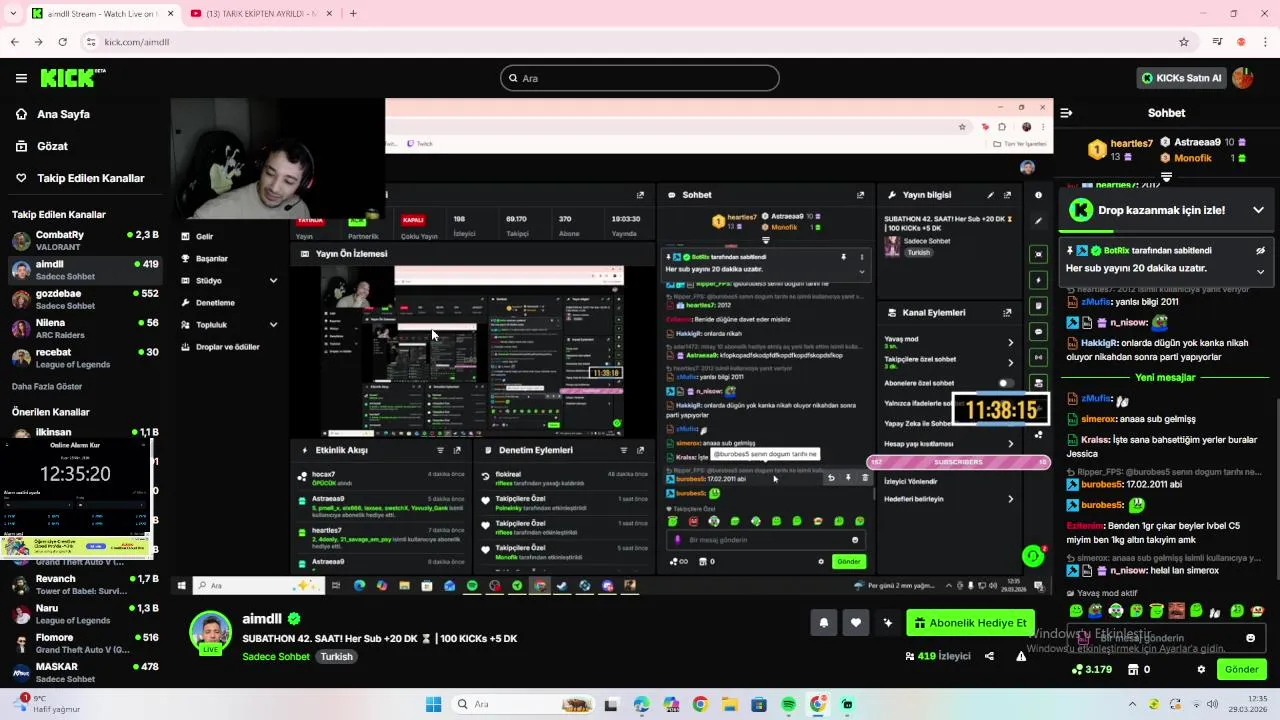Open Hedefleri belirleyin arrow in stream
This screenshot has height=720, width=1280.
pyautogui.click(x=1010, y=499)
